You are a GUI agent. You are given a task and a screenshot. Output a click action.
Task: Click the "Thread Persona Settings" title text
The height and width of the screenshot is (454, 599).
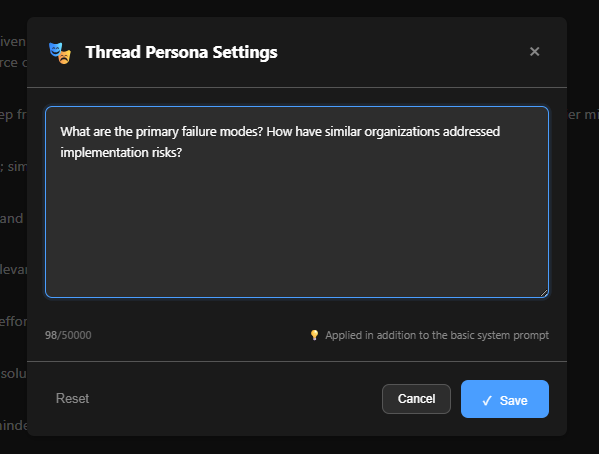pyautogui.click(x=181, y=52)
